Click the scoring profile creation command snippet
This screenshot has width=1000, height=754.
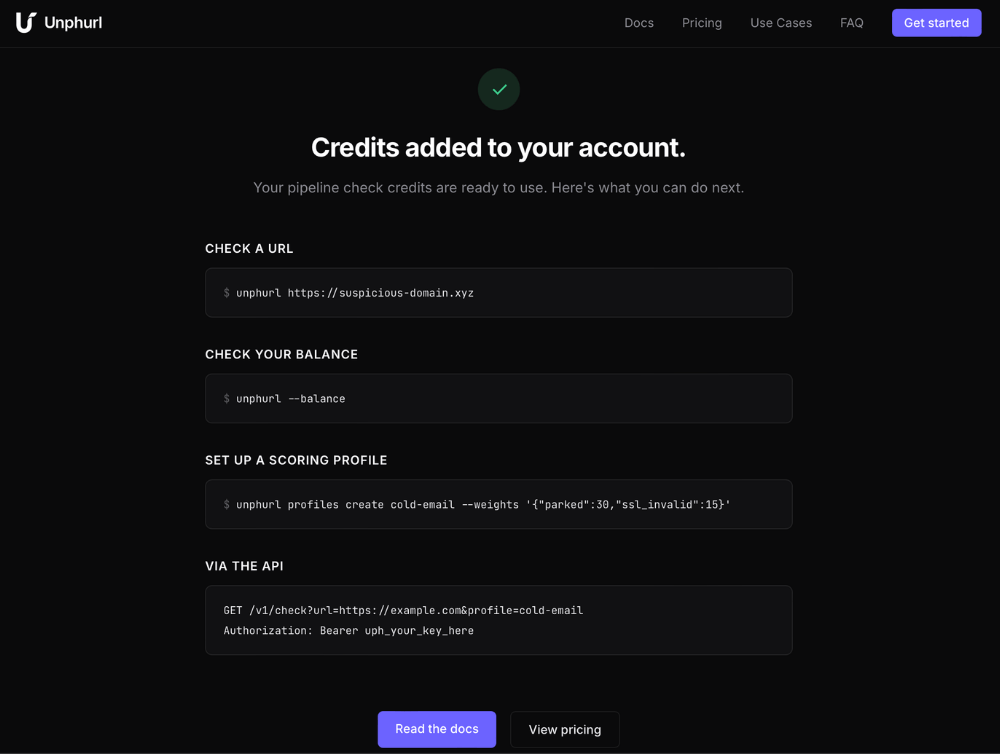coord(498,504)
